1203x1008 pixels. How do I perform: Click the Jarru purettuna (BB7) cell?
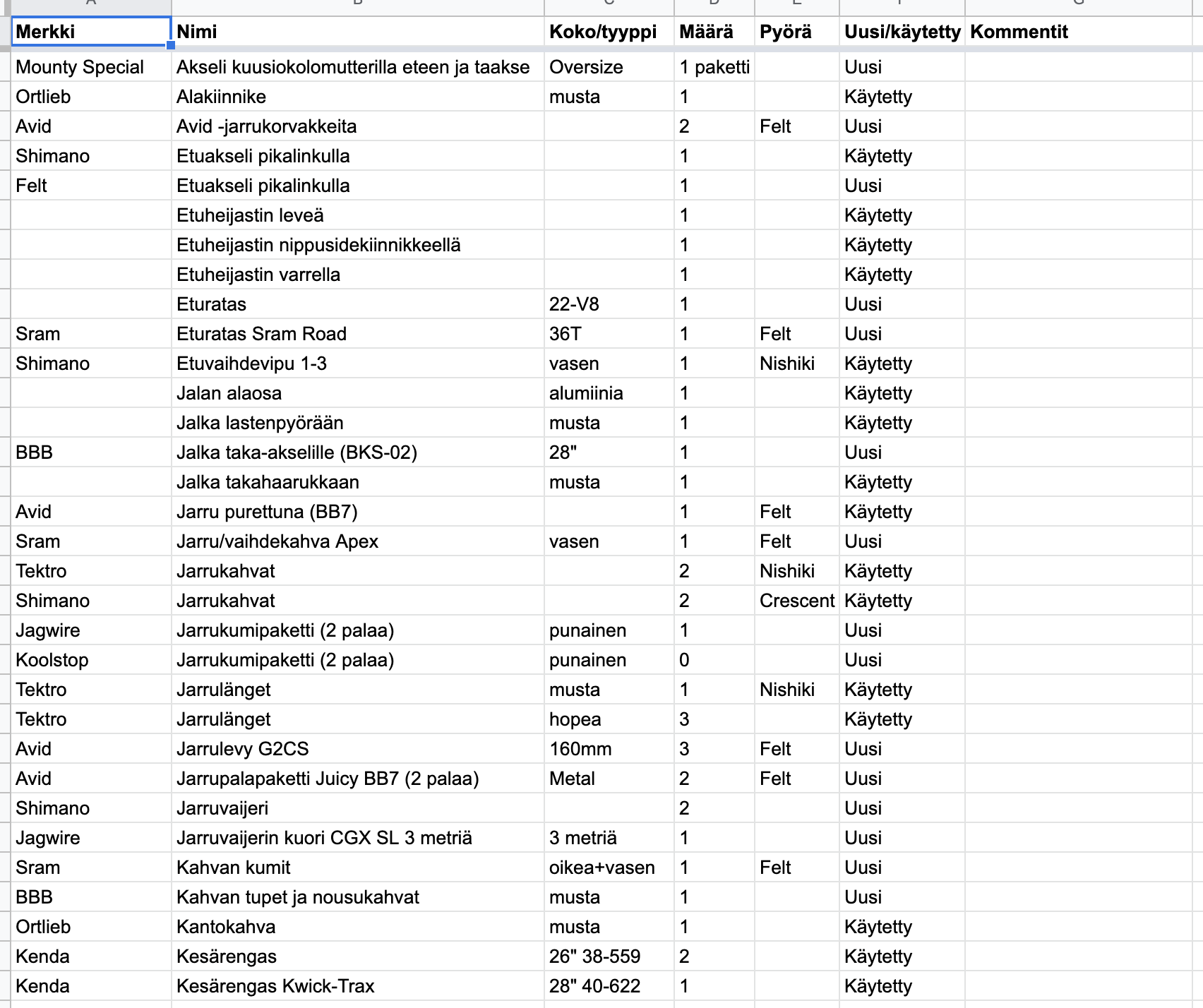coord(358,512)
